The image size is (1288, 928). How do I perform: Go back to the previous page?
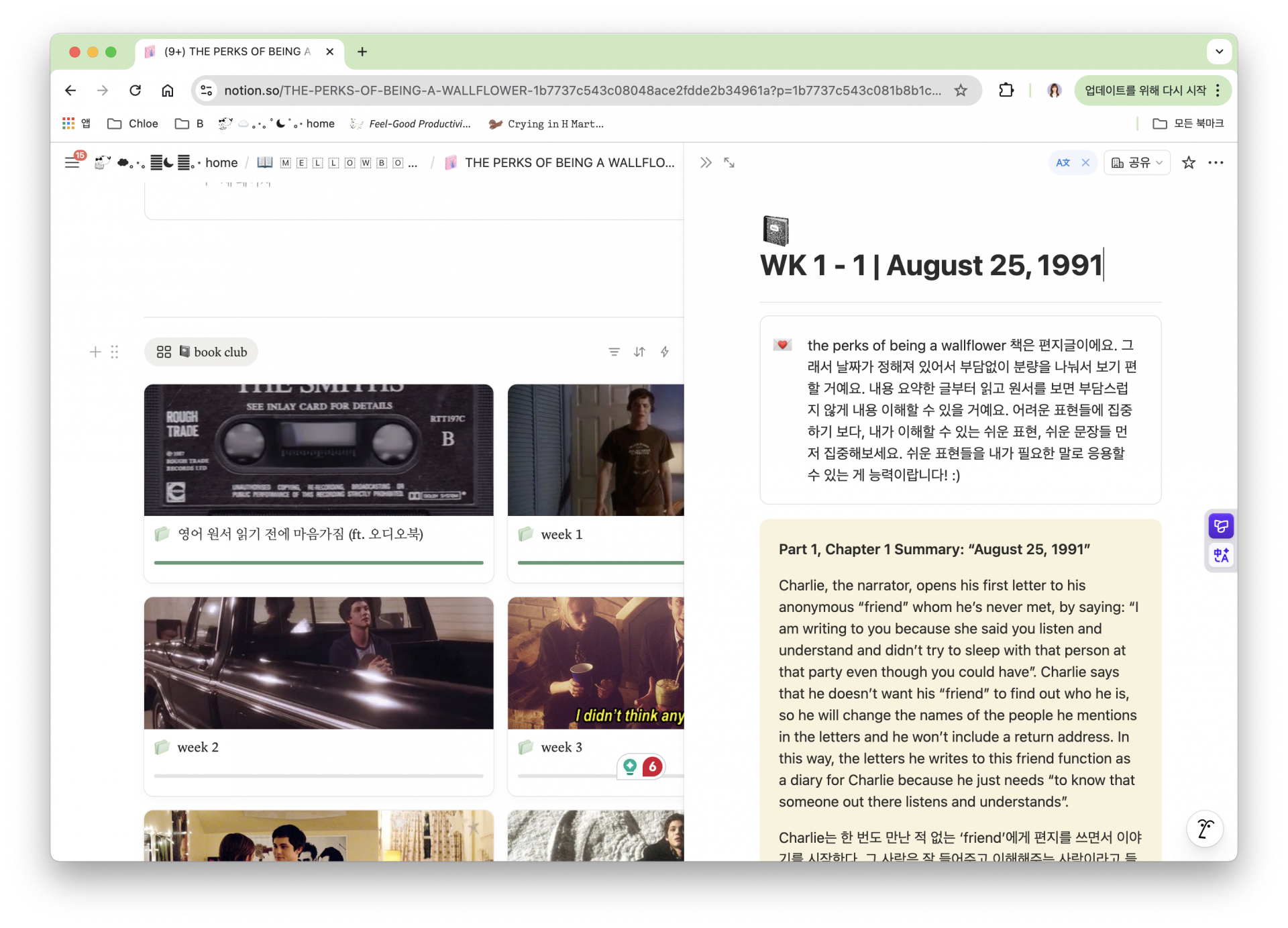point(70,91)
